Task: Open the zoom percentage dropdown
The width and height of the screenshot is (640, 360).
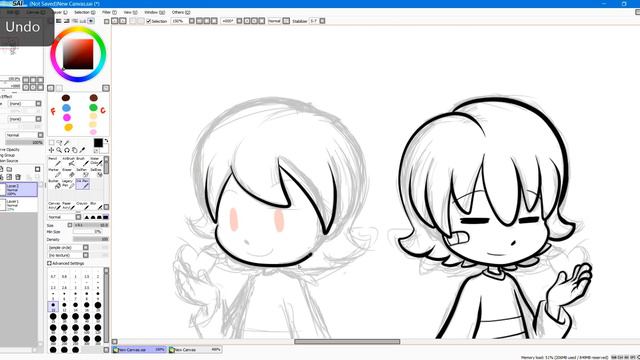Action: coord(182,21)
